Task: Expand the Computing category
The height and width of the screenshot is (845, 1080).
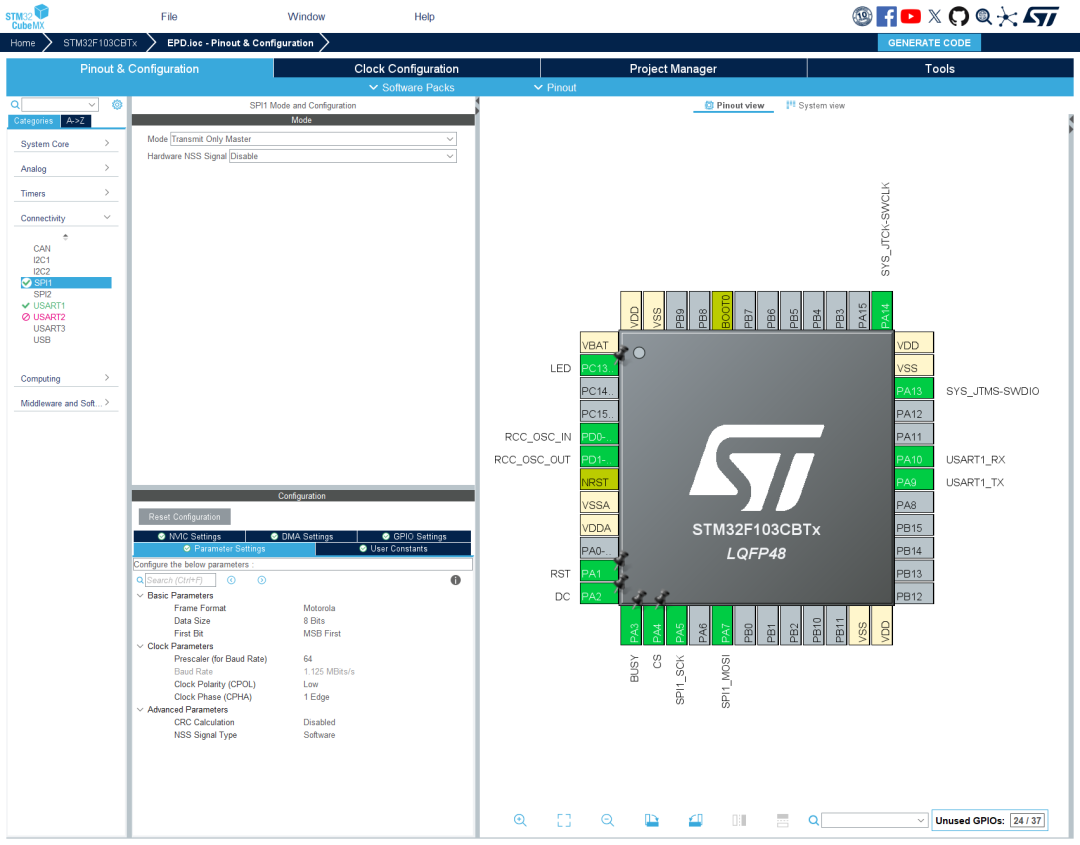Action: [65, 378]
